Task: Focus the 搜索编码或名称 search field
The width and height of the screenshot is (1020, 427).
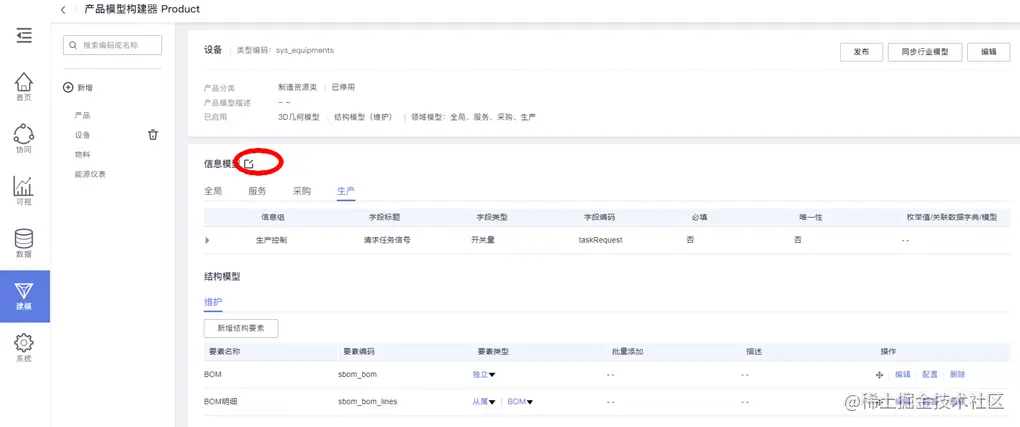Action: tap(113, 46)
